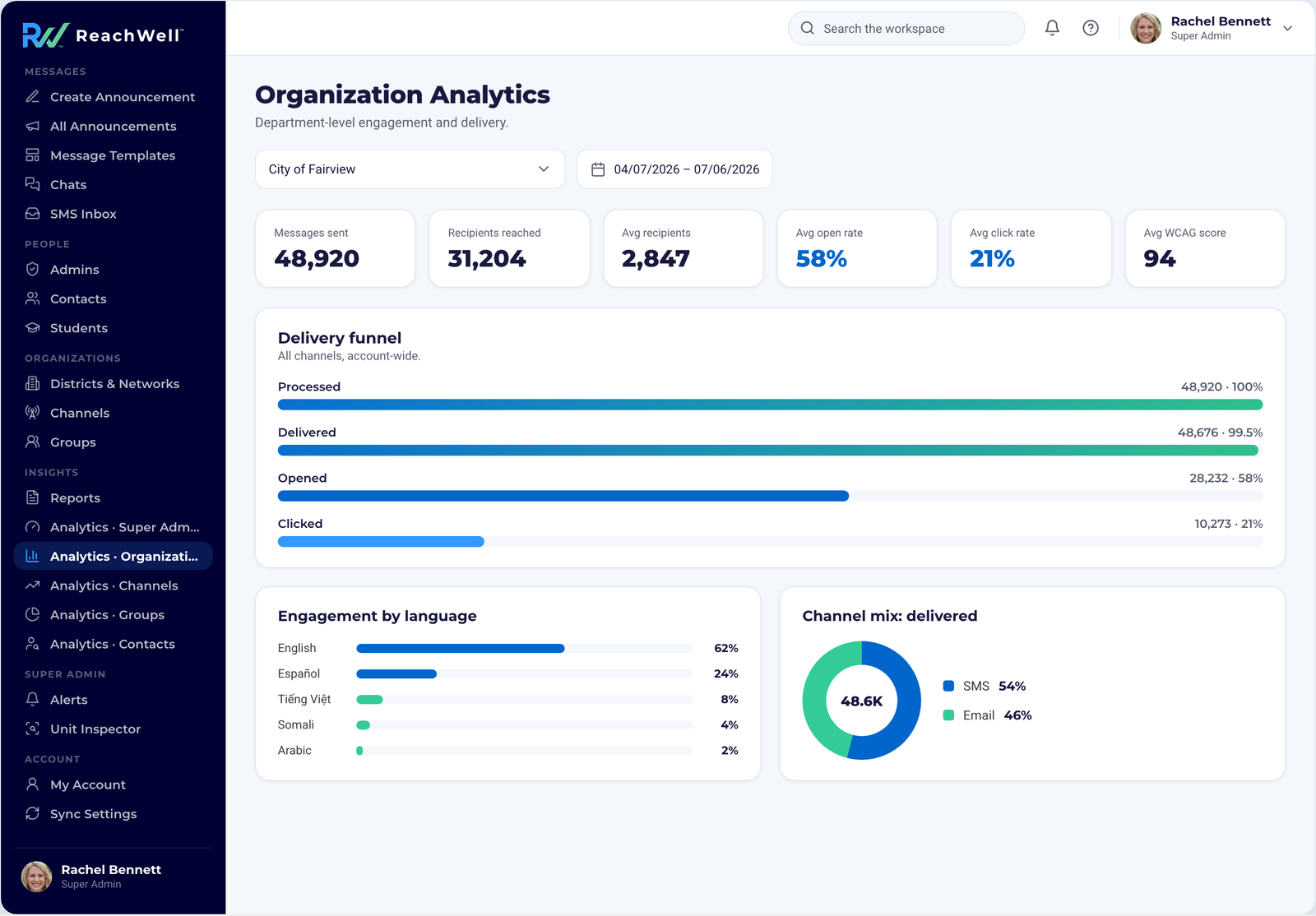Click the All Announcements megaphone icon
Image resolution: width=1316 pixels, height=916 pixels.
point(33,126)
